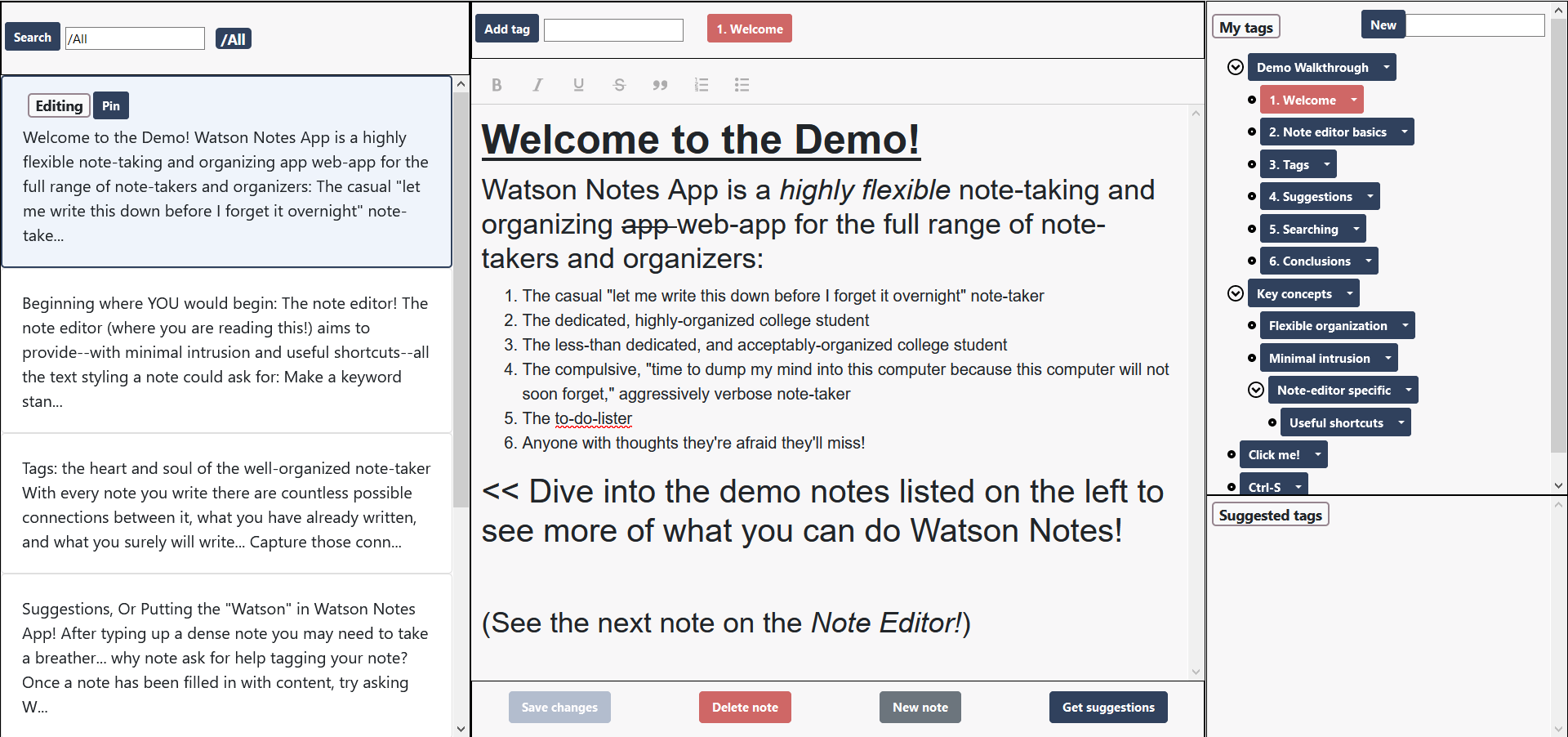The width and height of the screenshot is (1568, 737).
Task: Underline the selected text
Action: [x=578, y=84]
